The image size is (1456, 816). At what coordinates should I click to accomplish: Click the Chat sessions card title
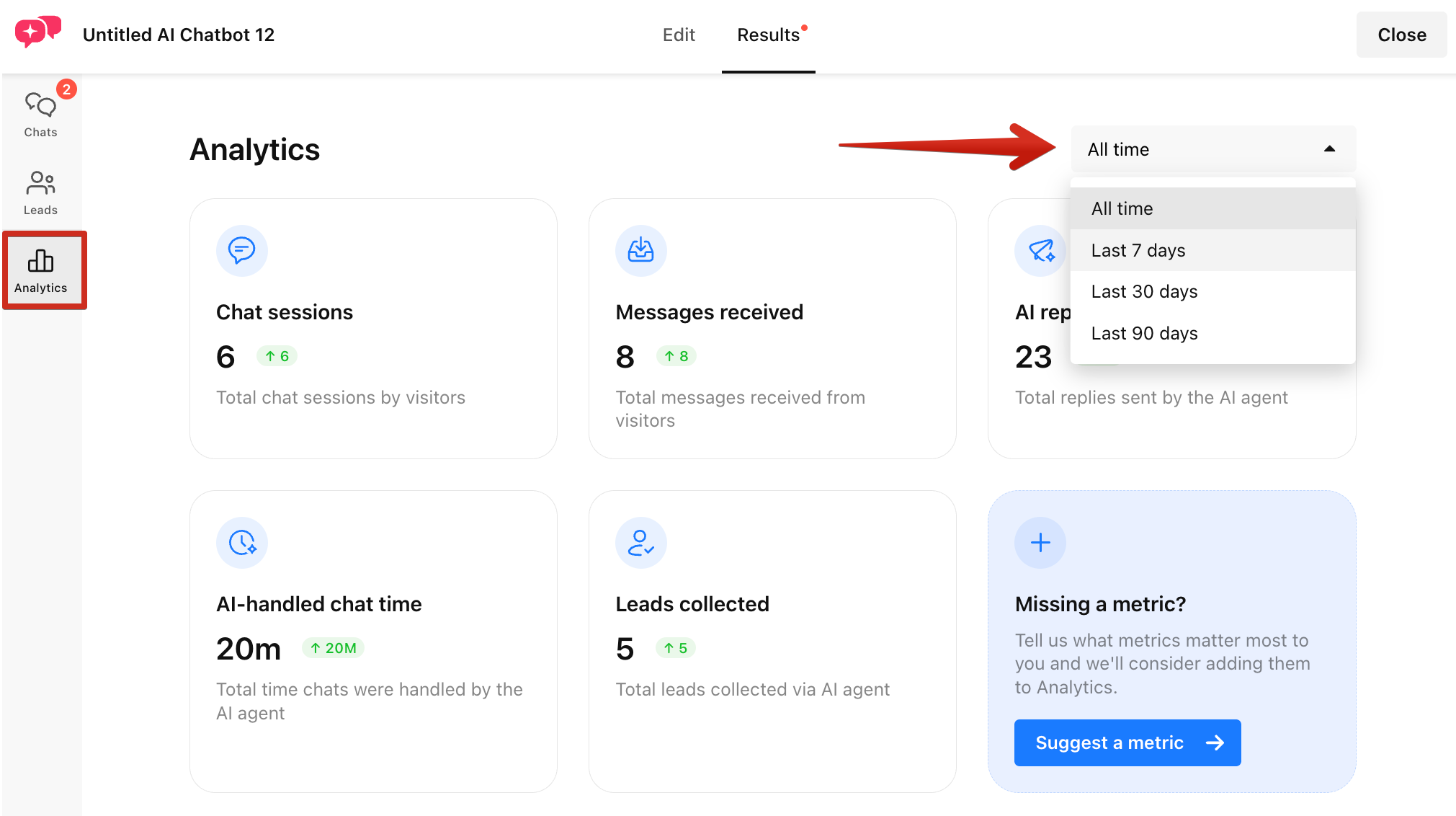pos(285,312)
